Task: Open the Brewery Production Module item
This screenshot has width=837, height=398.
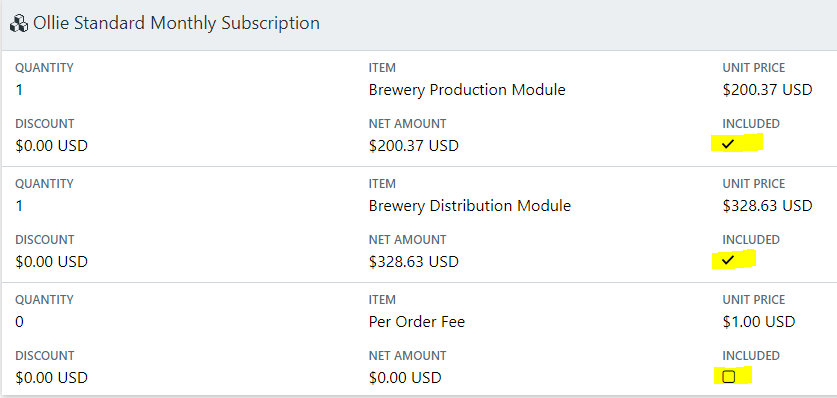Action: [x=467, y=90]
